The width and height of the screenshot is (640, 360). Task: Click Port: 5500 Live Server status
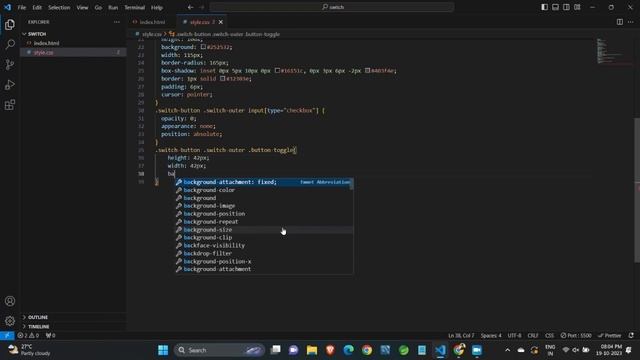point(576,336)
